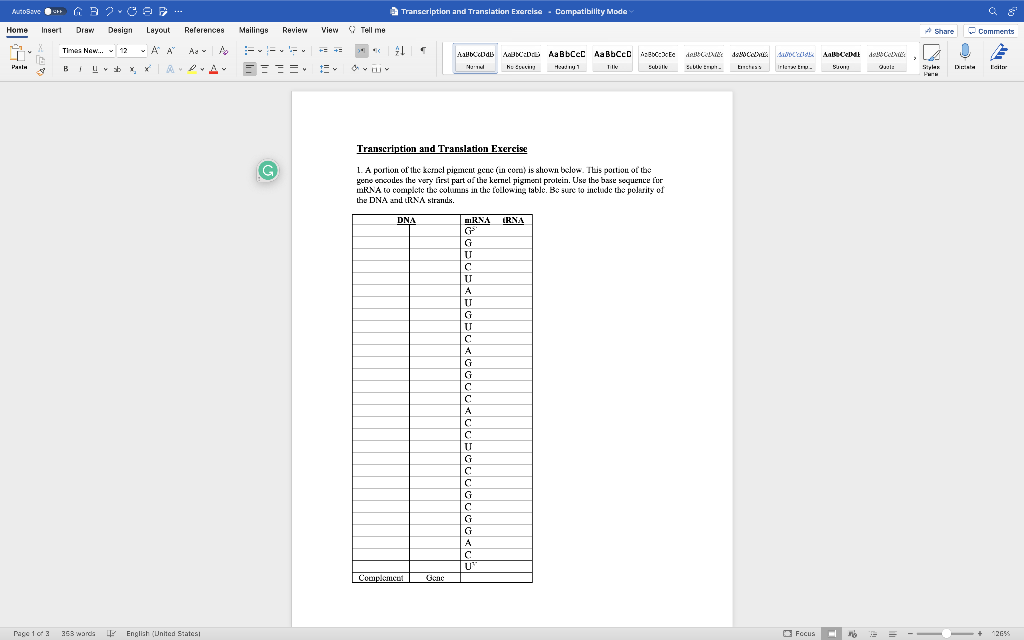Click the Undo arrow icon

pyautogui.click(x=109, y=12)
